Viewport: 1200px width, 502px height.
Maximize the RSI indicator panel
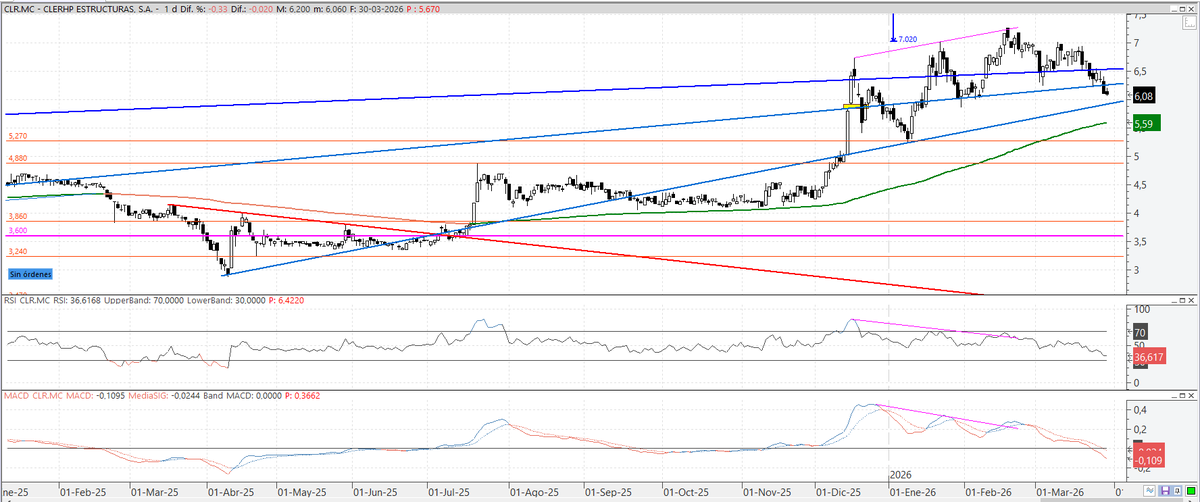1182,300
